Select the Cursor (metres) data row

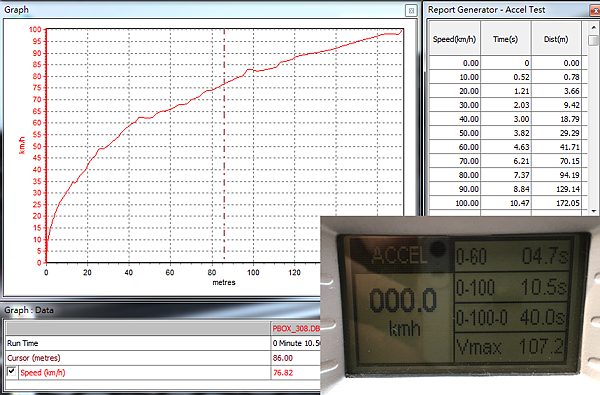pyautogui.click(x=163, y=358)
